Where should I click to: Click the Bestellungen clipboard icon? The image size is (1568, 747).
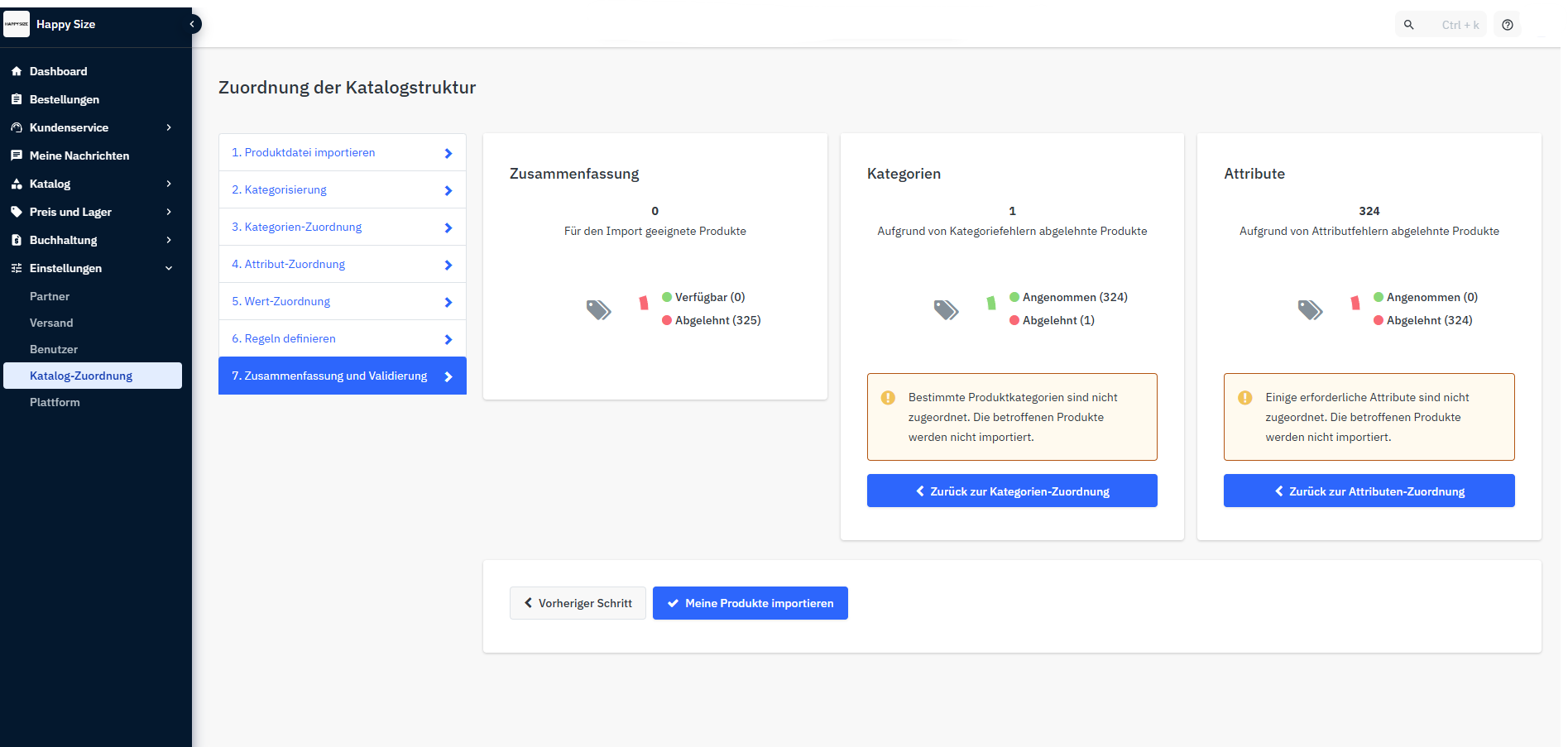17,99
